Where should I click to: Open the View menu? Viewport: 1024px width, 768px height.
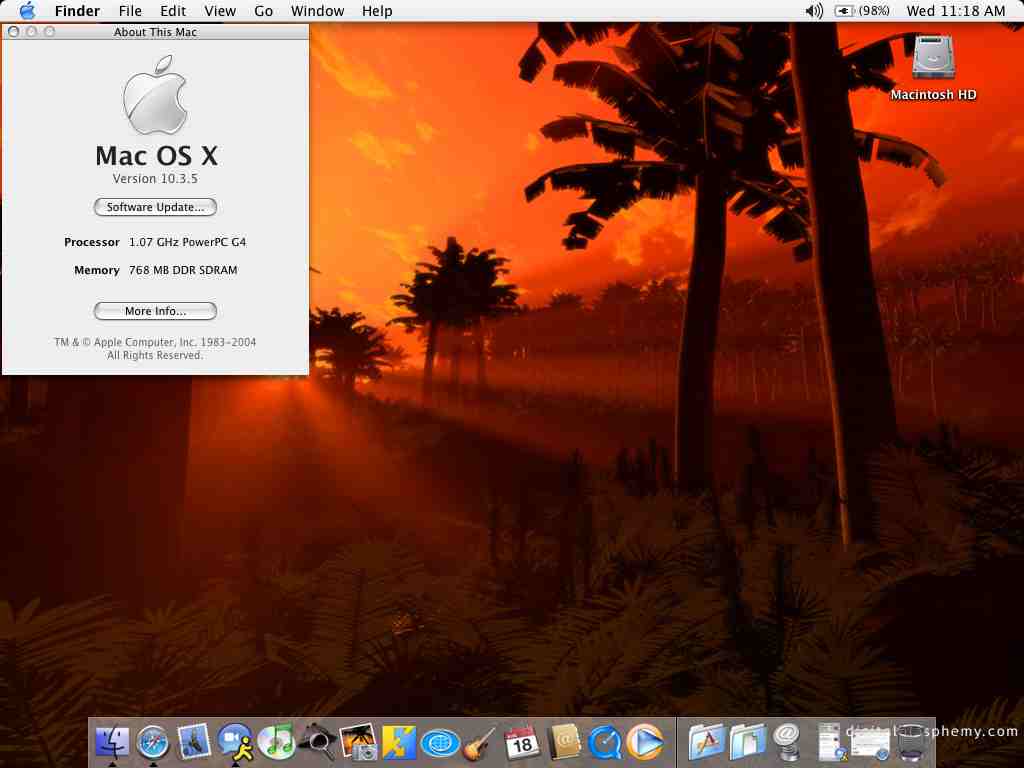pos(220,11)
